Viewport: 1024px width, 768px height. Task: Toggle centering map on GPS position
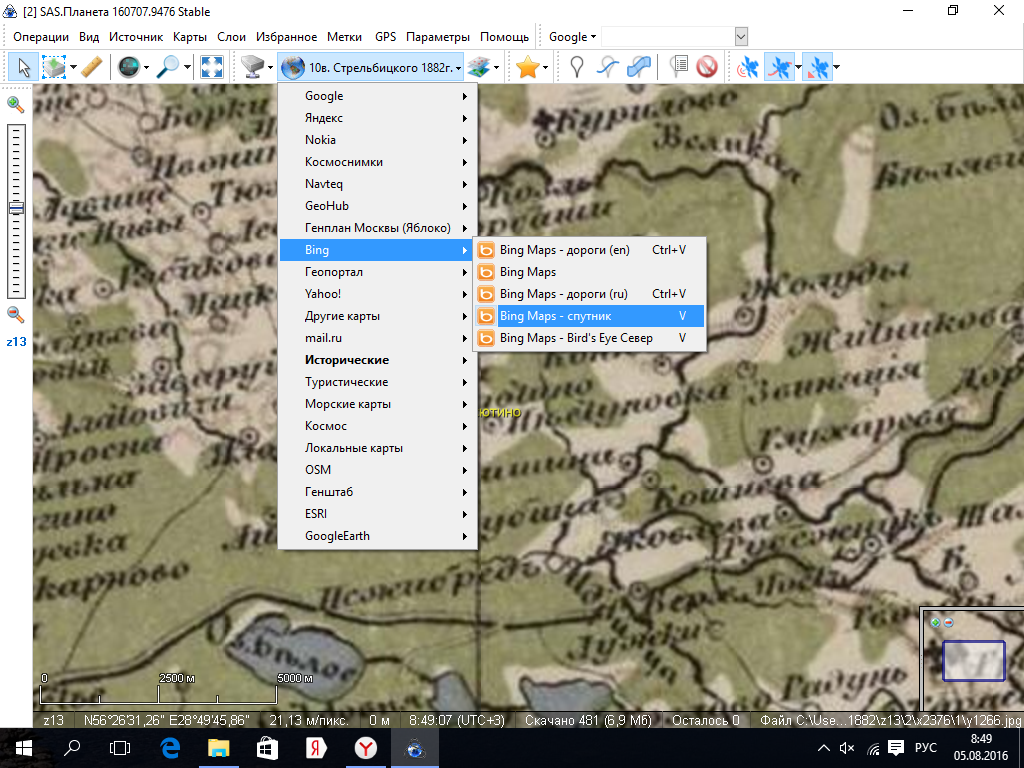click(817, 67)
